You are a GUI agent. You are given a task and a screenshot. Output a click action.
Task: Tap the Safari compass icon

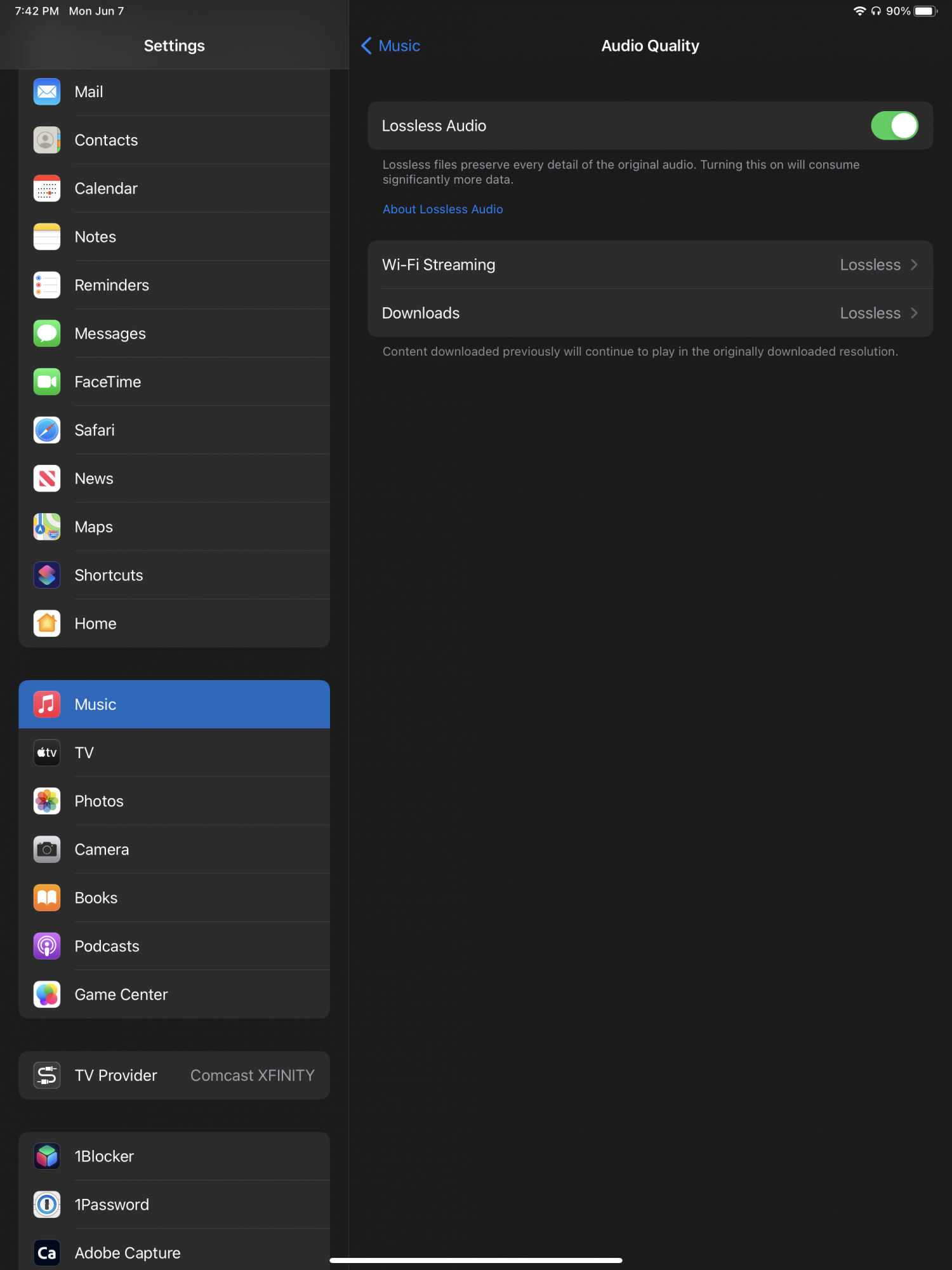click(x=47, y=430)
